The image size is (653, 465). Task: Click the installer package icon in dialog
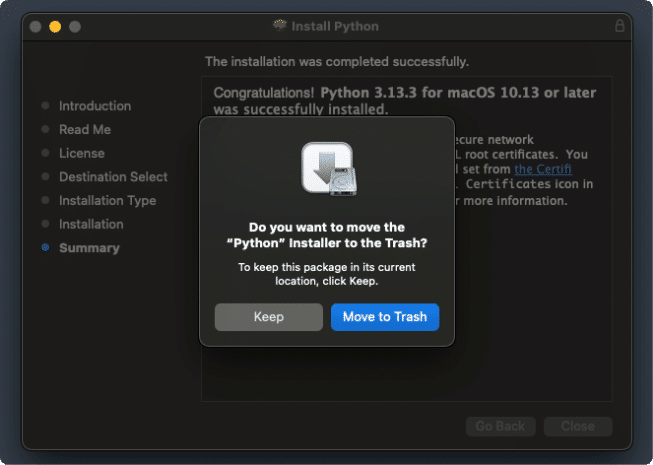tap(329, 169)
